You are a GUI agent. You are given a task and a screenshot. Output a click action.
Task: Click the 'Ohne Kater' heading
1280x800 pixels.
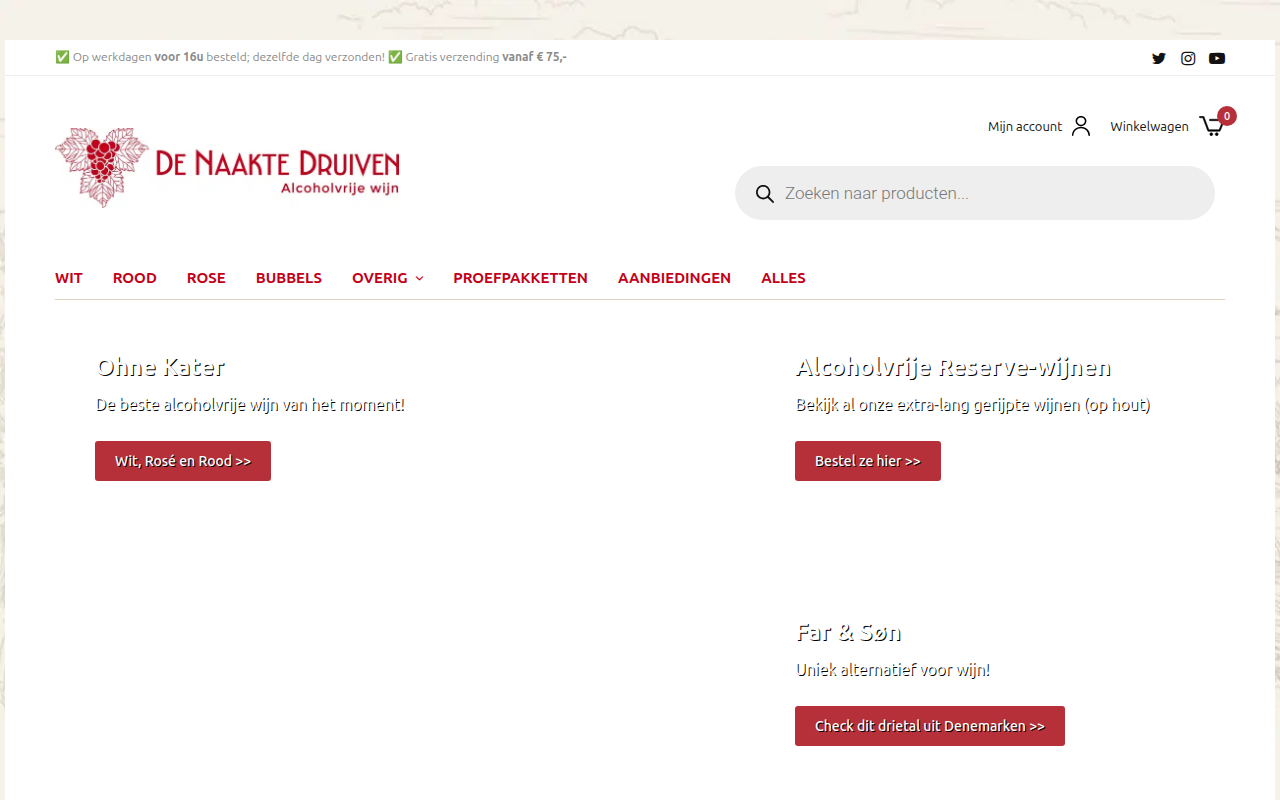coord(160,367)
